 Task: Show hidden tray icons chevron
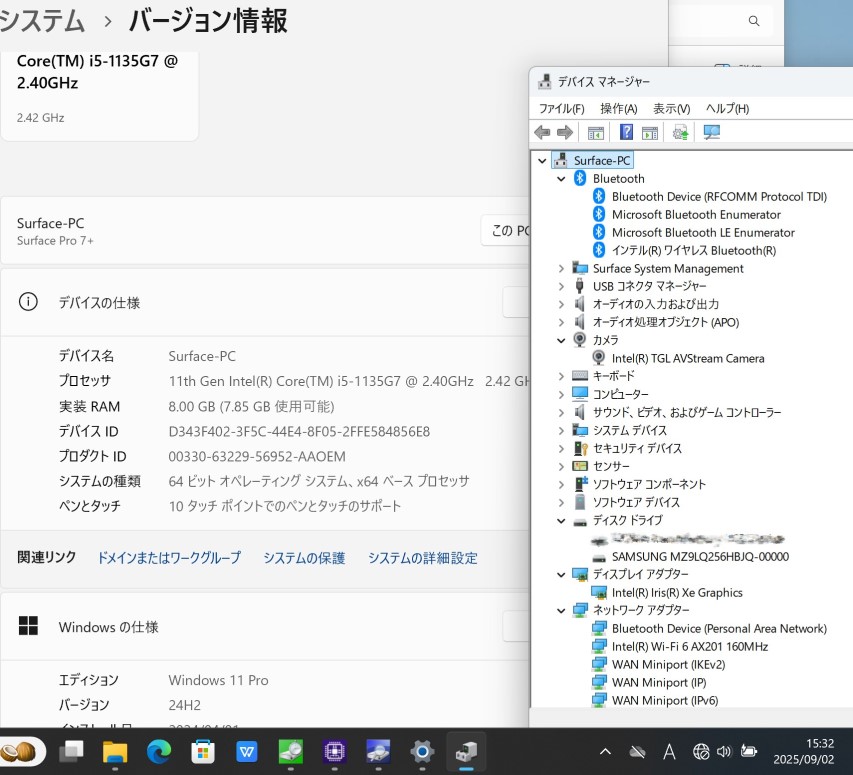605,752
